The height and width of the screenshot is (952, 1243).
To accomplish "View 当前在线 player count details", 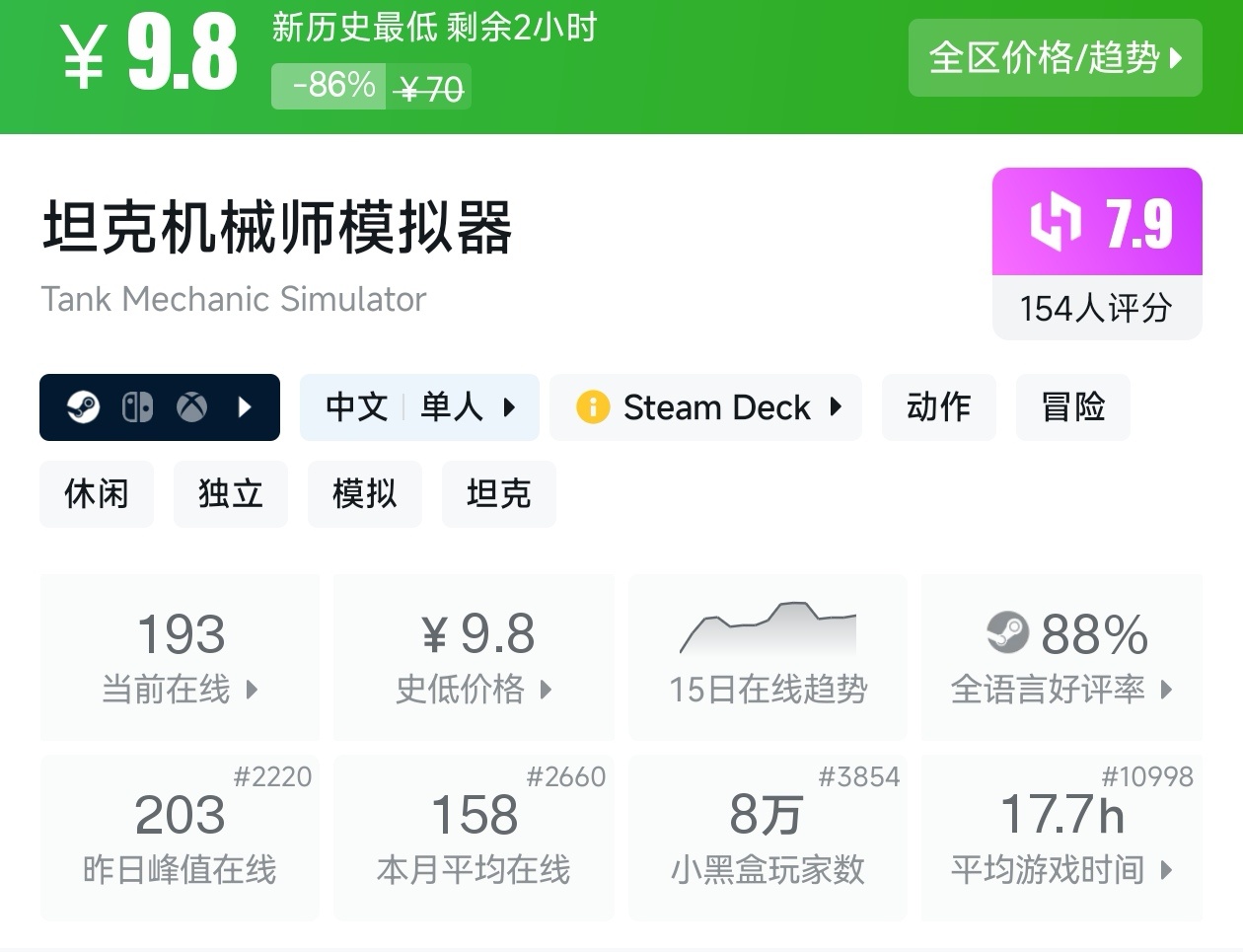I will (181, 657).
